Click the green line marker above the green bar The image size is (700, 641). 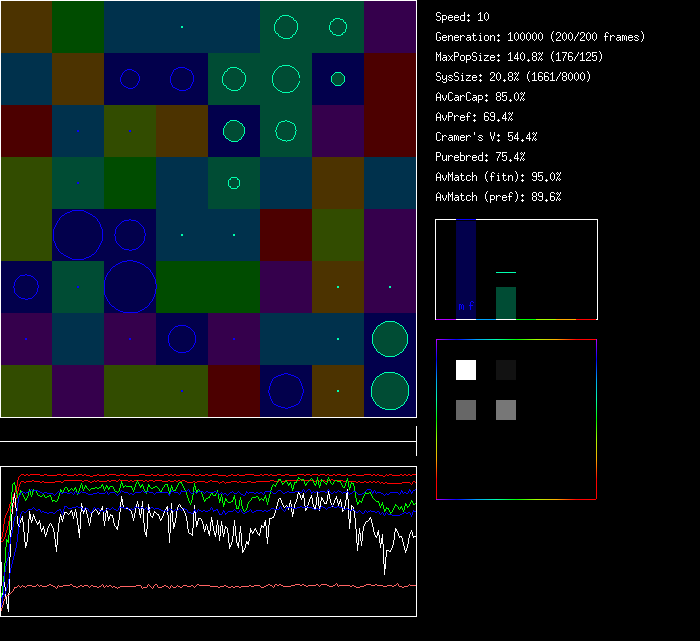click(x=506, y=272)
